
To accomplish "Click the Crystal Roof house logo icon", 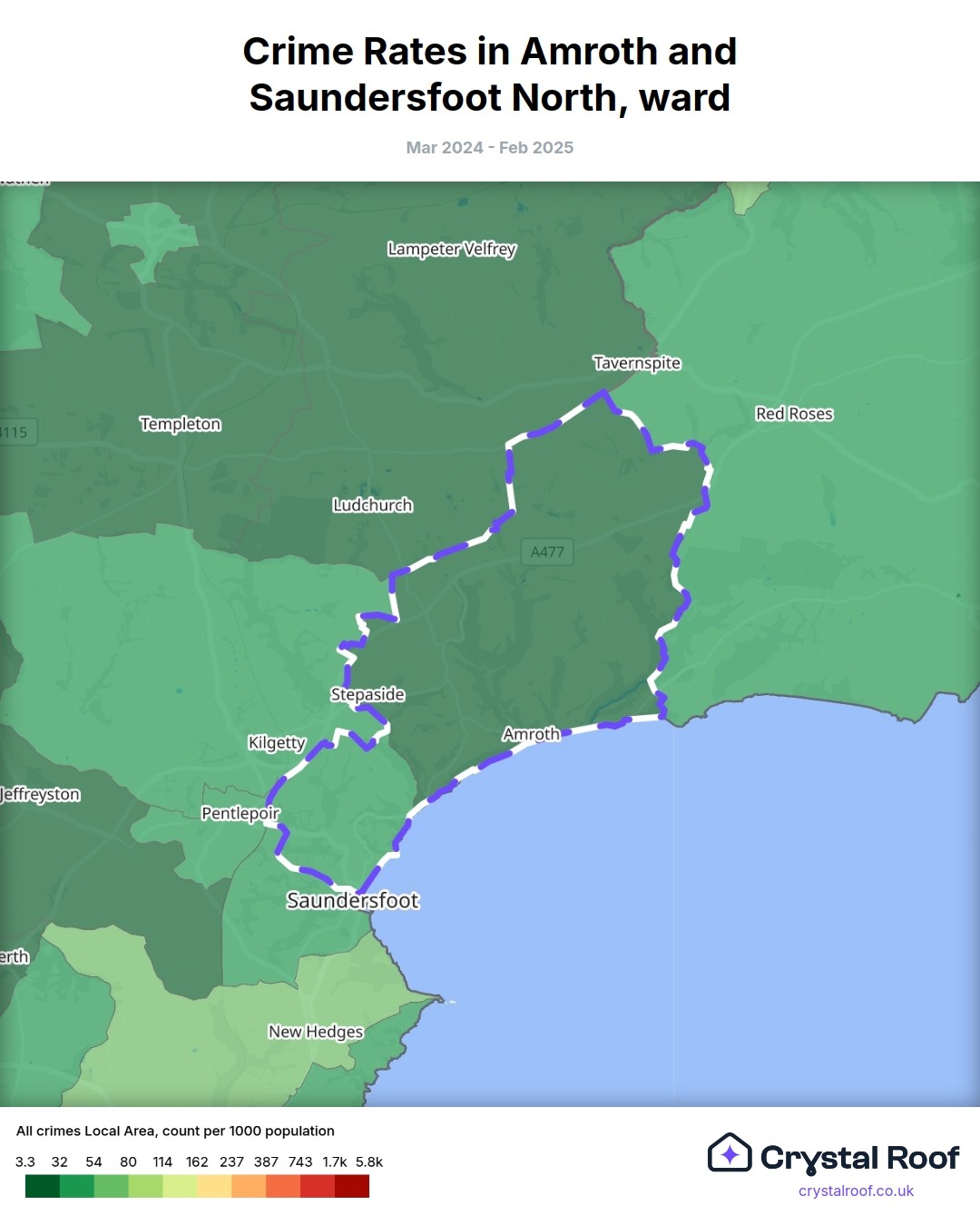I will 730,1153.
